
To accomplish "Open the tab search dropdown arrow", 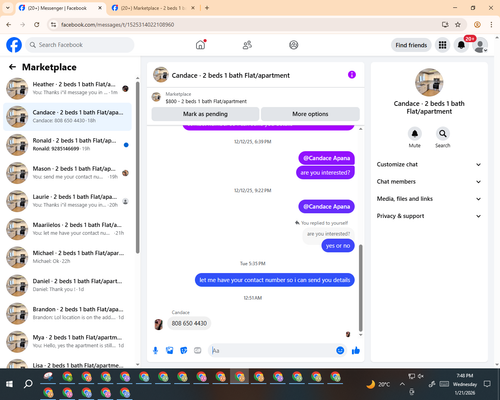I will [8, 8].
